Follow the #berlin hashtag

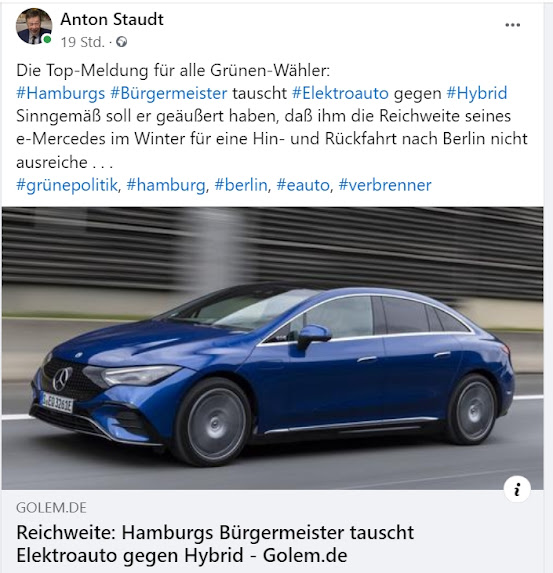(x=241, y=185)
